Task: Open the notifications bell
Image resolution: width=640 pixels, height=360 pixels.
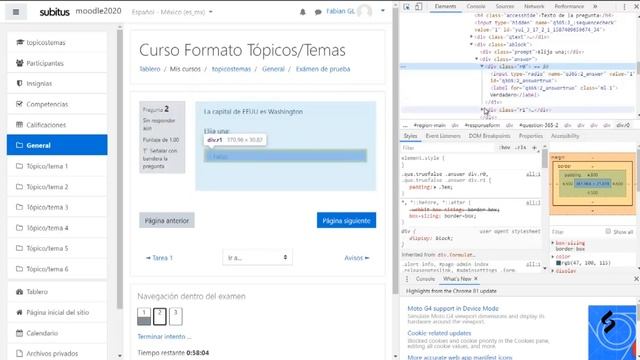Action: coord(302,12)
